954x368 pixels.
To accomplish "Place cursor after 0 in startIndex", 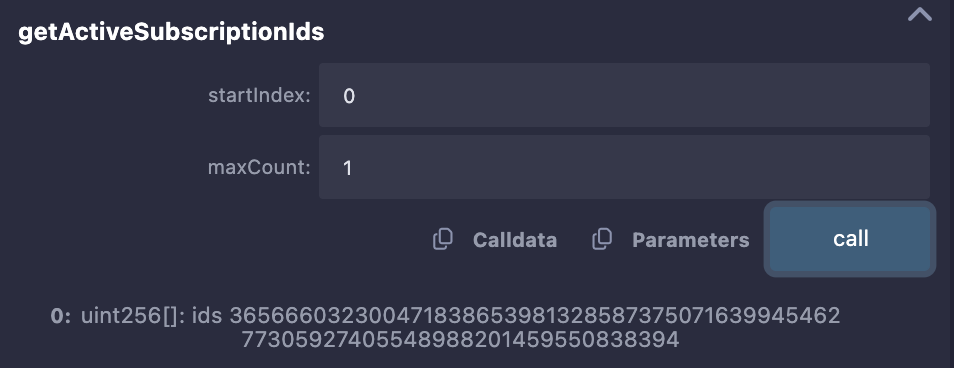I will pos(355,95).
